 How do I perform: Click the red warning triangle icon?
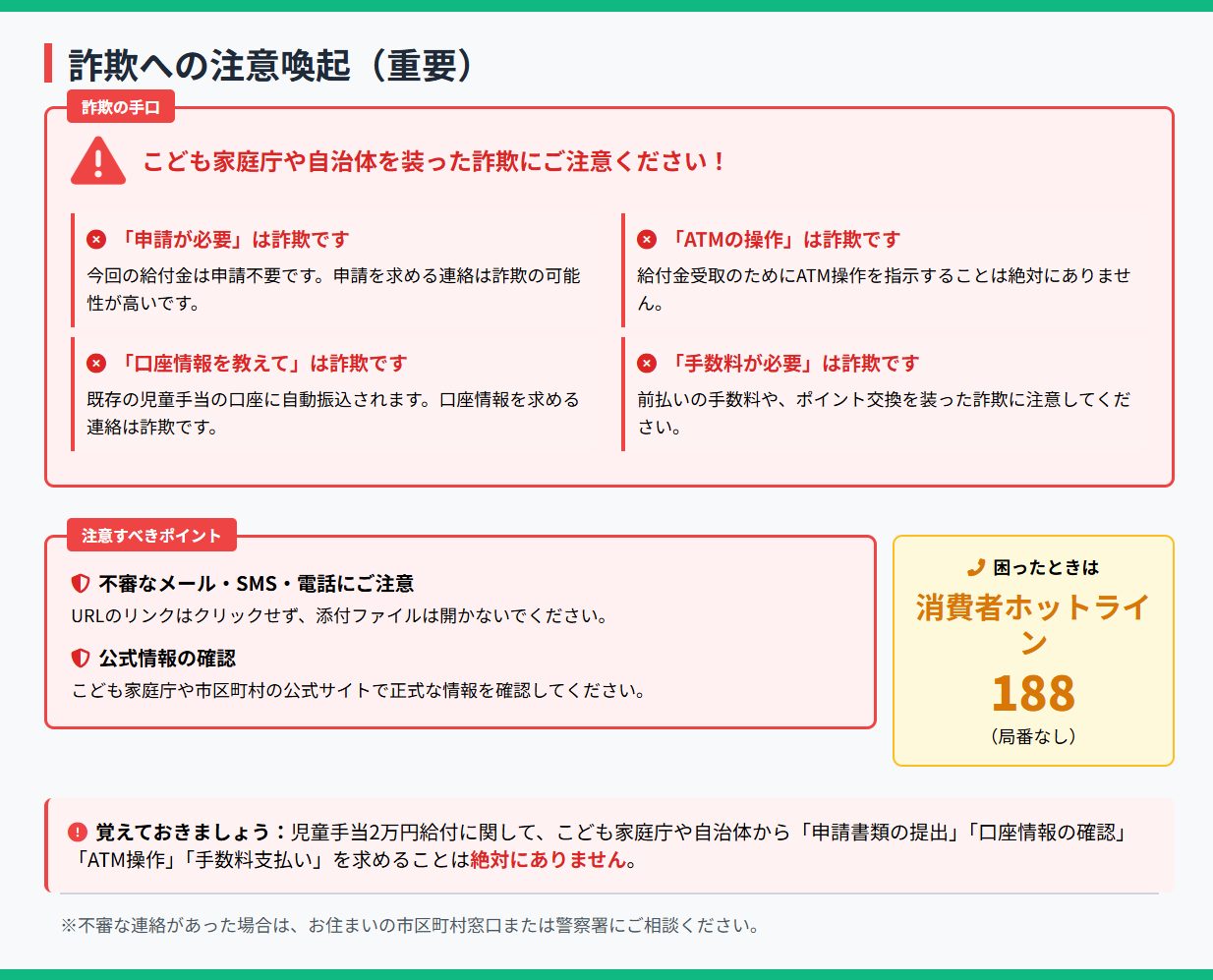(x=98, y=161)
